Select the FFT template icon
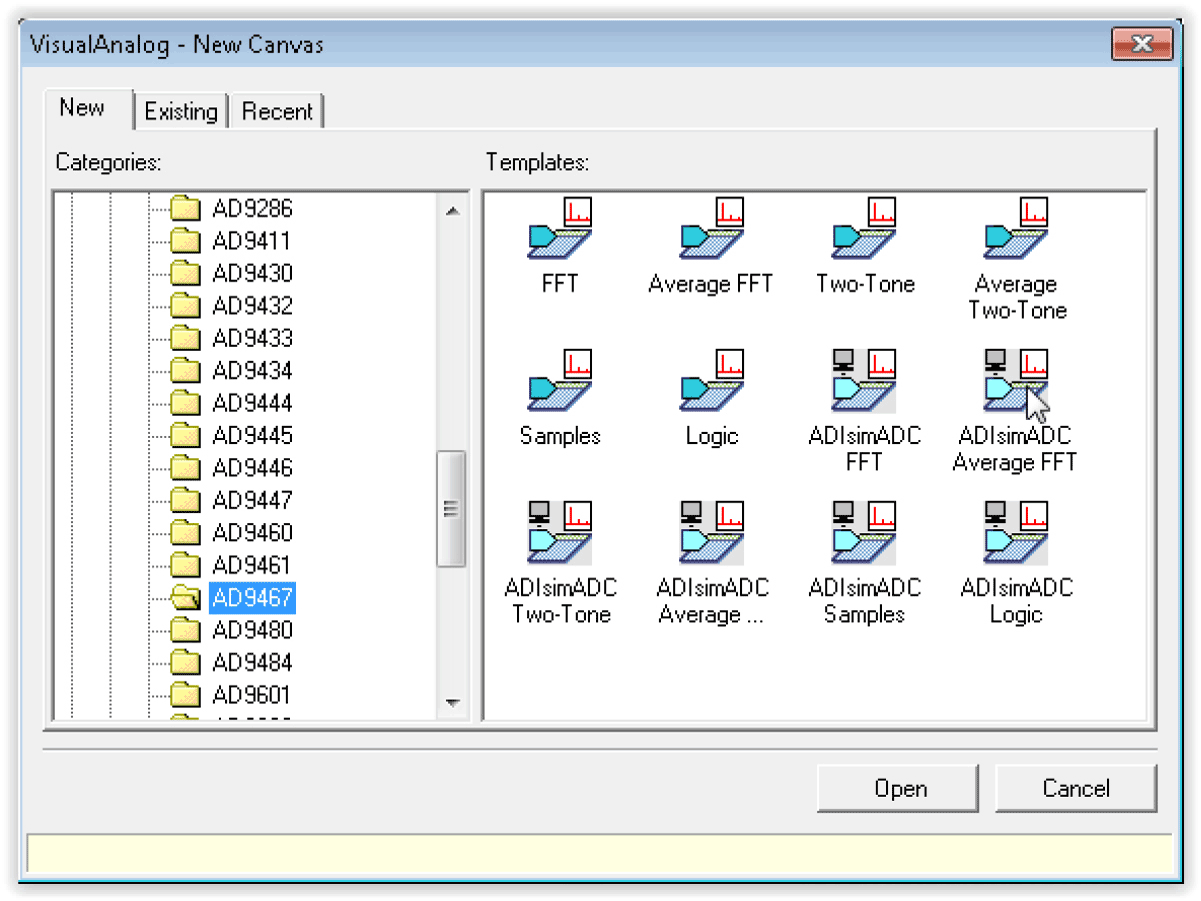Screen dimensions: 1201x901 tap(560, 229)
